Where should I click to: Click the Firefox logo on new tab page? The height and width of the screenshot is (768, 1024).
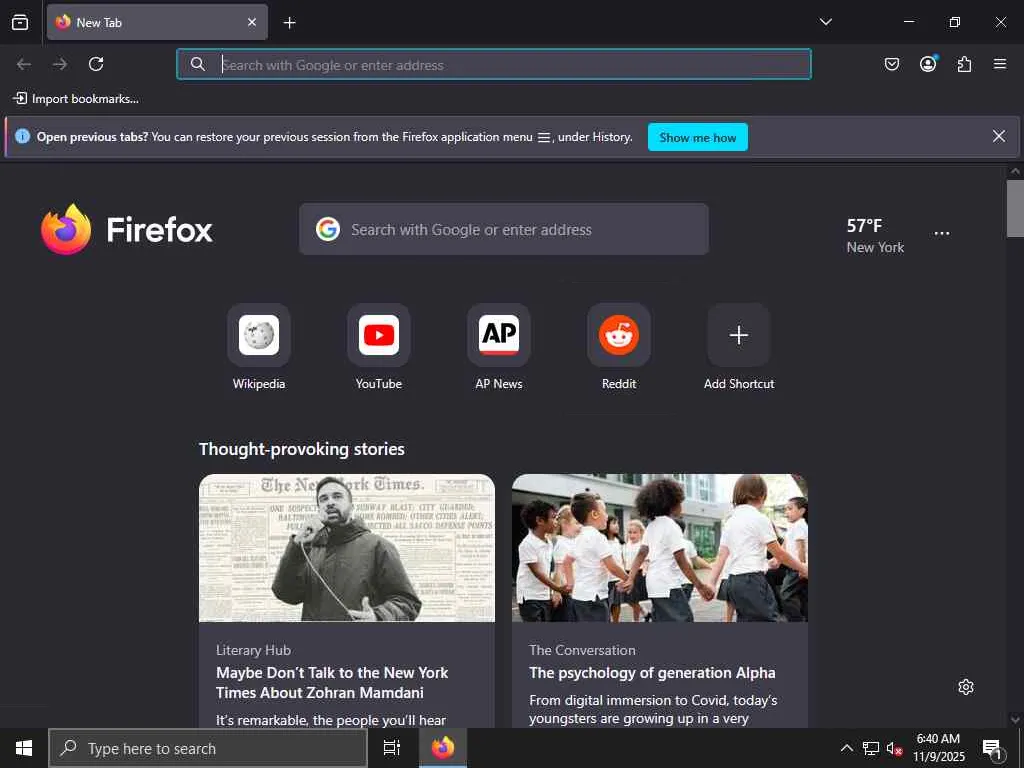click(127, 229)
